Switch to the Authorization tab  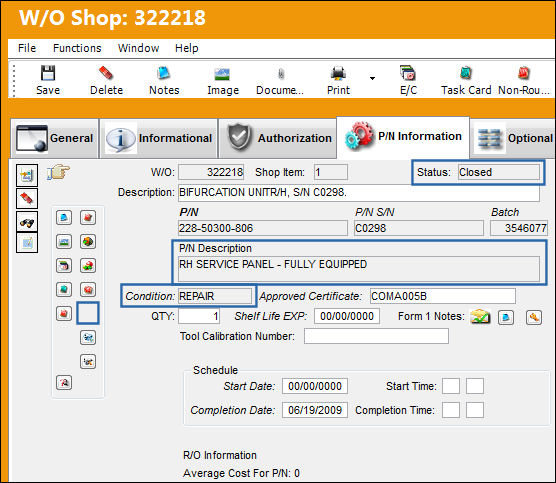click(278, 138)
